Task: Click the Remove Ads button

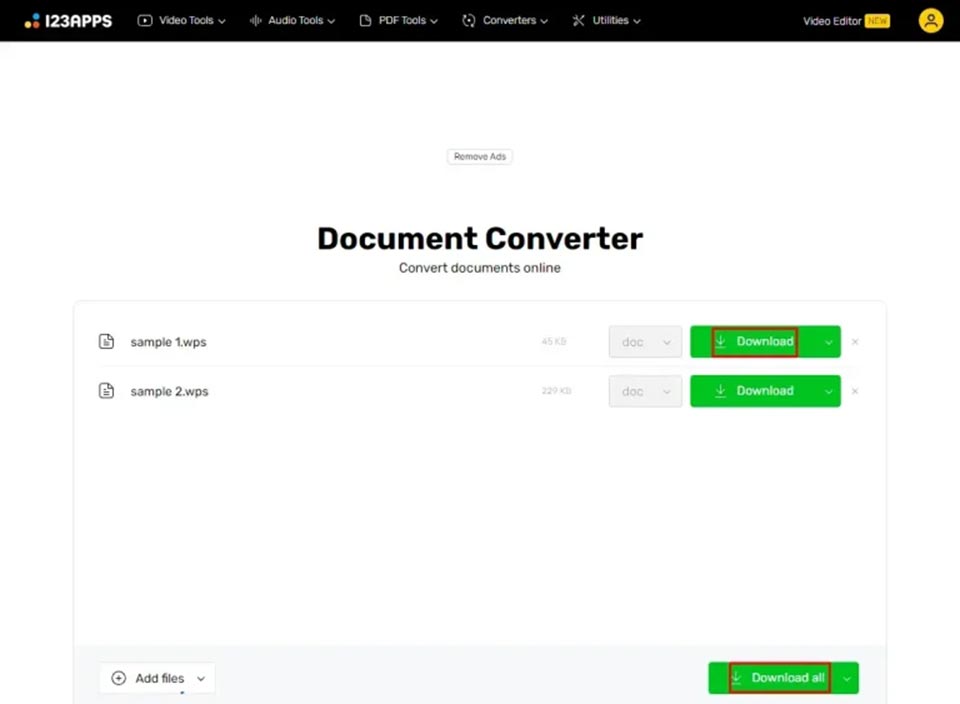Action: [480, 157]
